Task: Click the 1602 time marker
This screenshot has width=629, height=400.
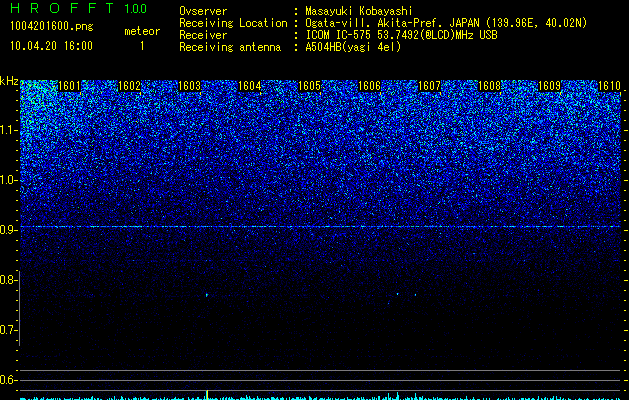Action: 129,86
